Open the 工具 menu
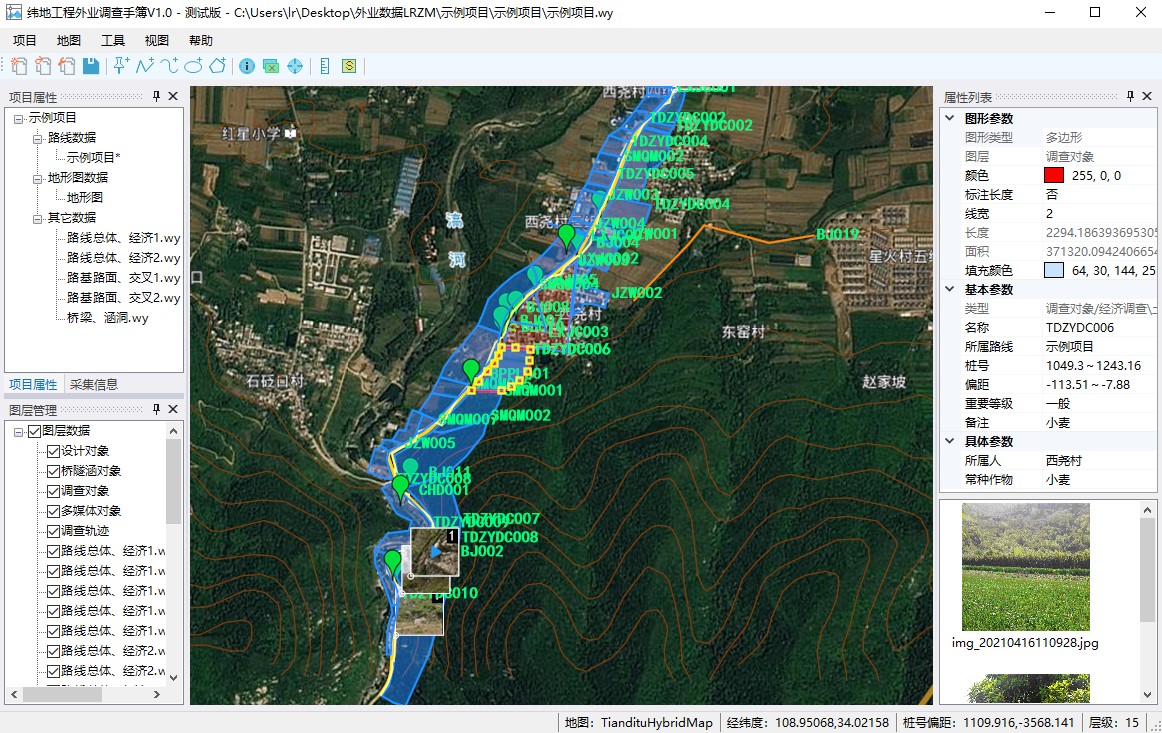The height and width of the screenshot is (733, 1162). coord(112,41)
